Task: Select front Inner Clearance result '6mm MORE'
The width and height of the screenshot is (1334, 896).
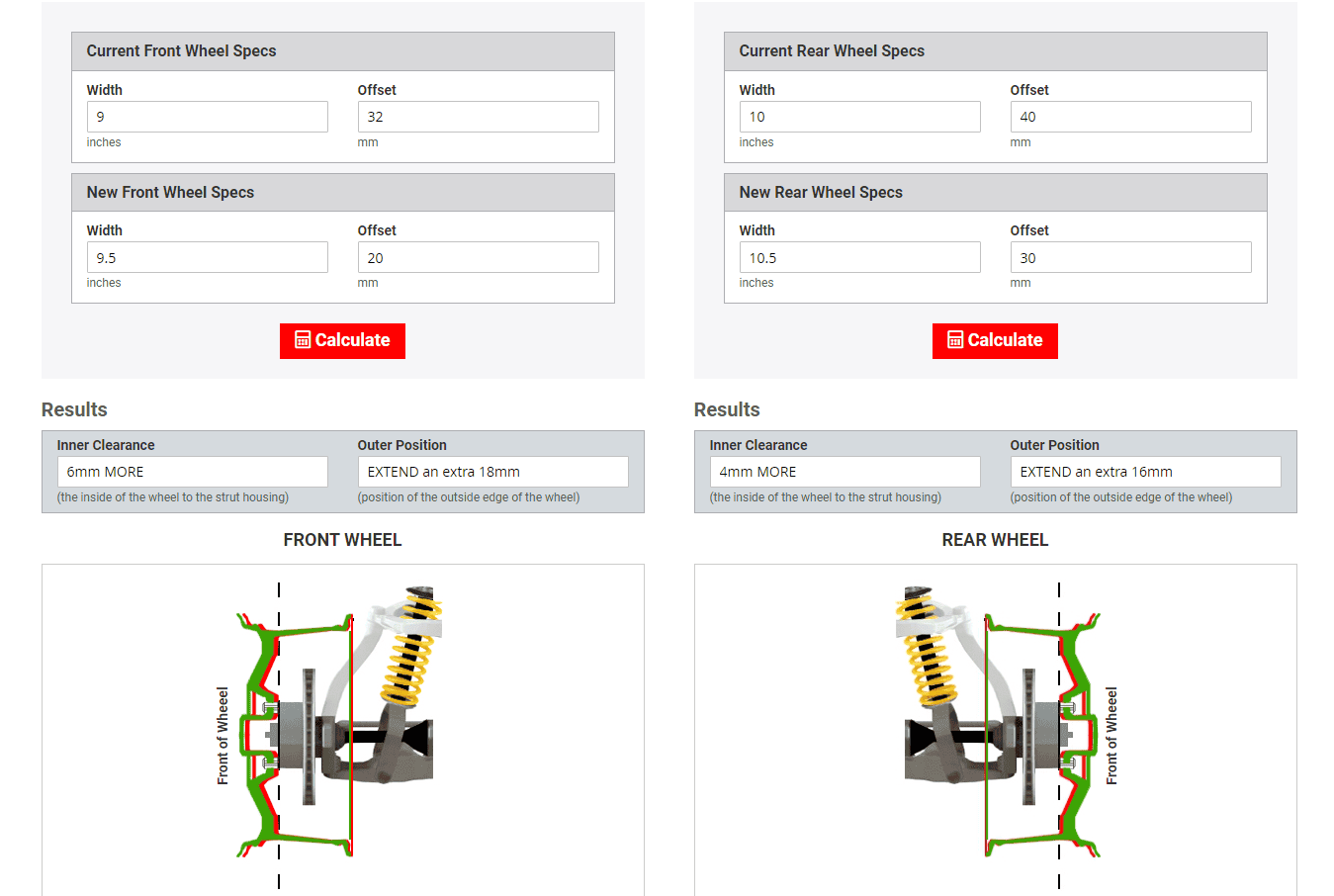Action: tap(193, 472)
